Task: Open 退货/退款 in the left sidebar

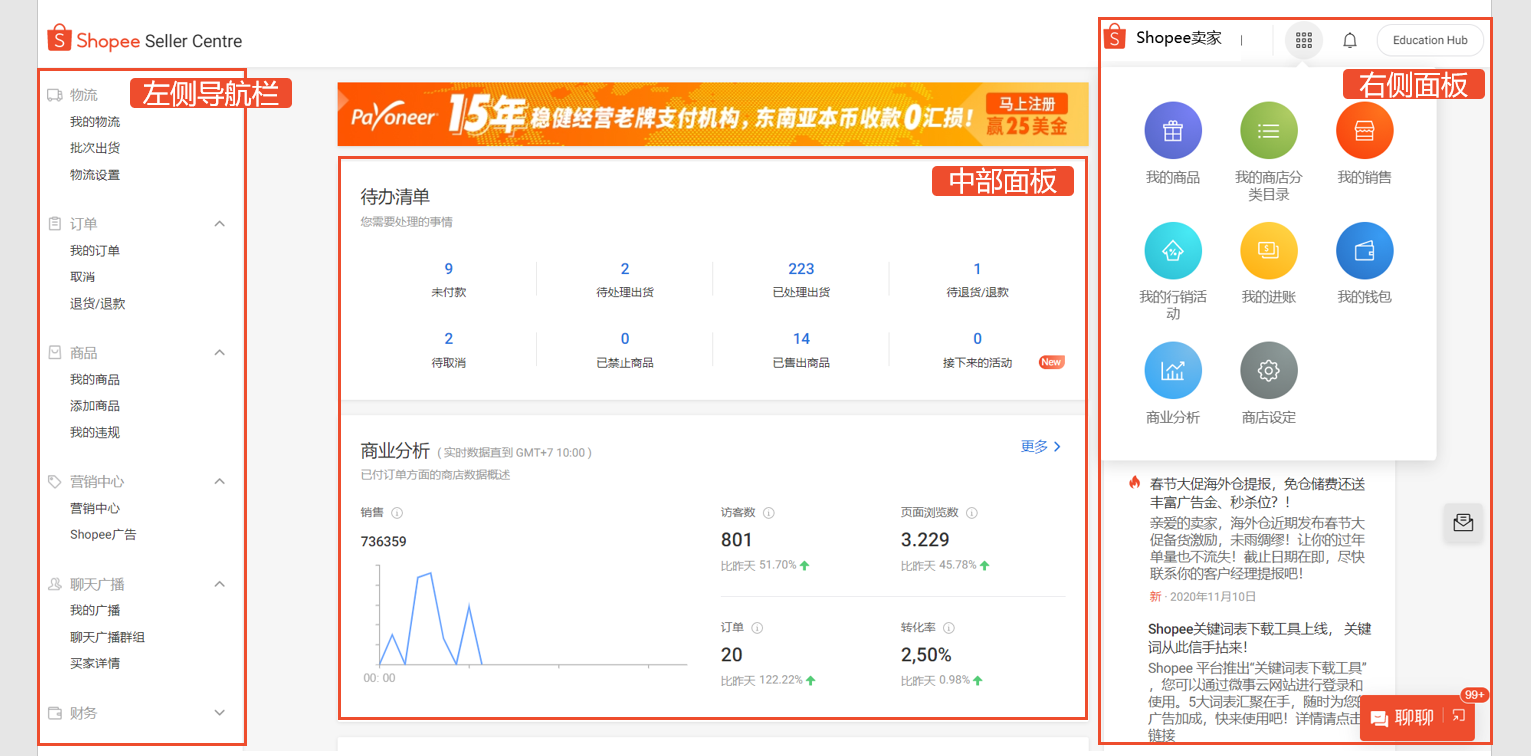Action: click(98, 304)
